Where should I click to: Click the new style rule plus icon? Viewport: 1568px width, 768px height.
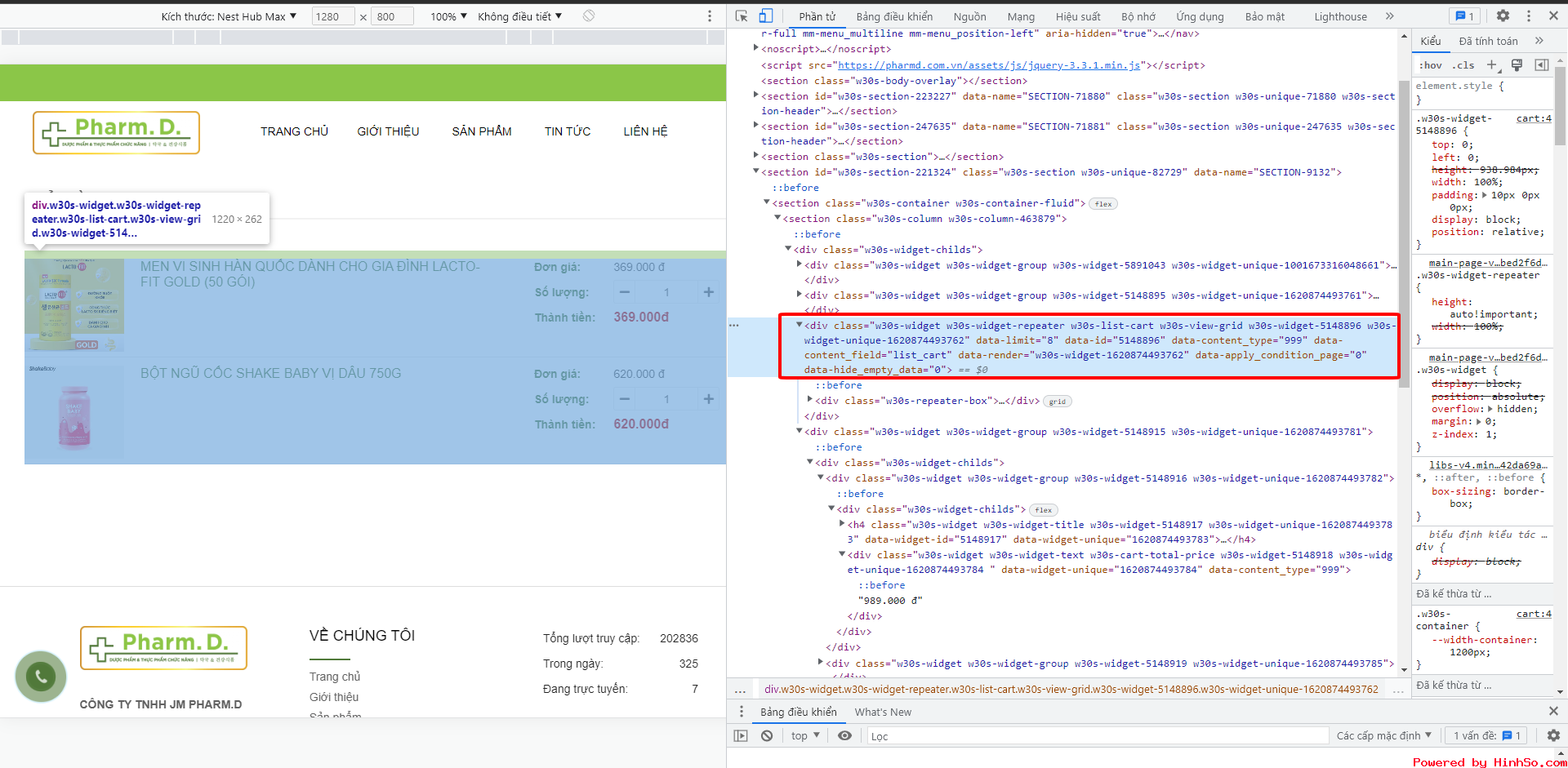(x=1492, y=65)
